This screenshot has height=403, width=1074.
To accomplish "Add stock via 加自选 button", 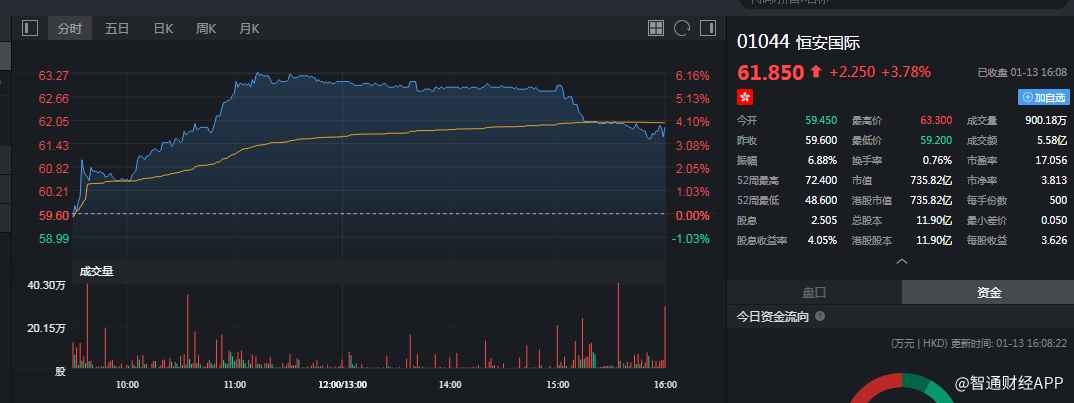I will (1044, 97).
